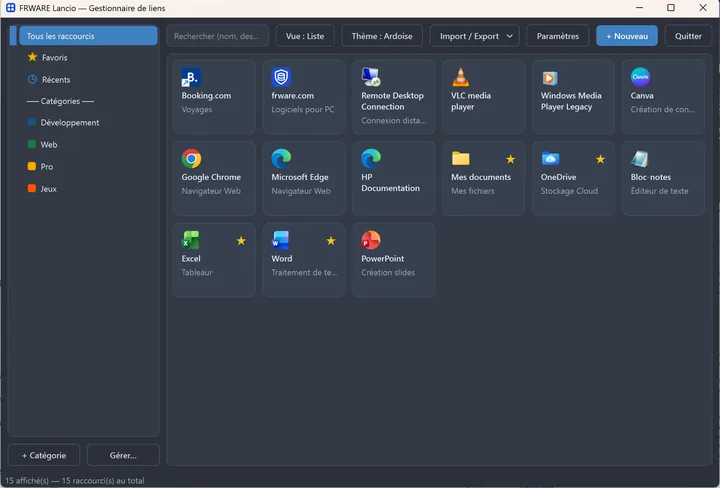The width and height of the screenshot is (720, 488).
Task: Toggle favorite star on Word card
Action: click(x=331, y=241)
